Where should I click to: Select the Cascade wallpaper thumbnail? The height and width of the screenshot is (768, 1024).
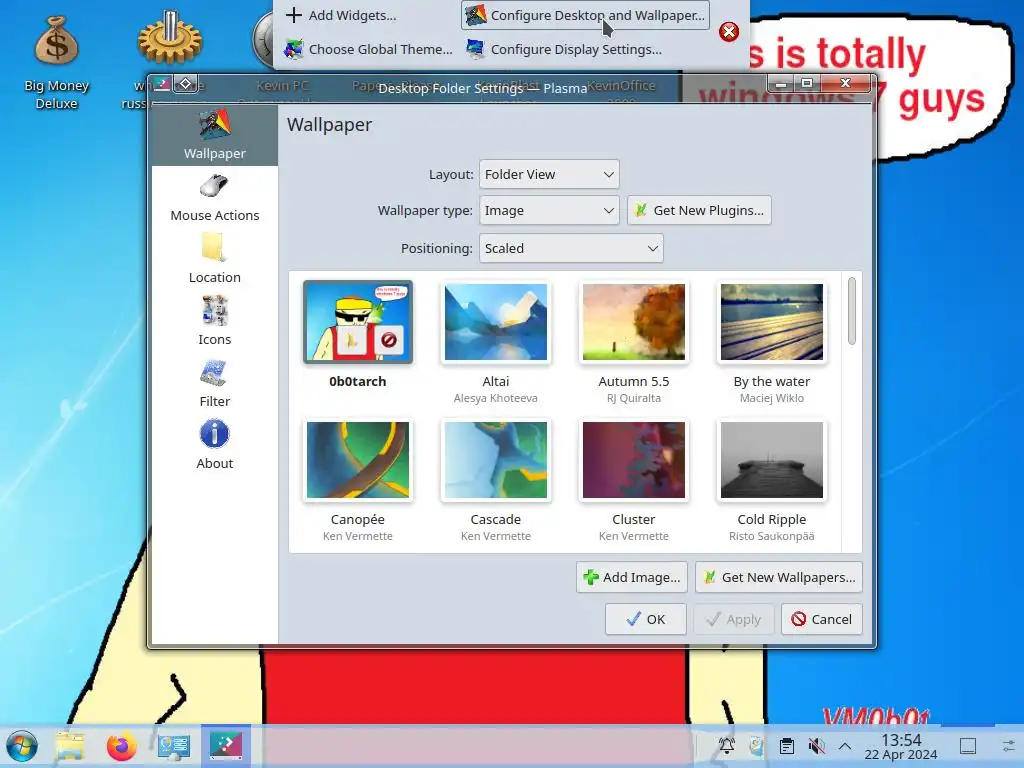click(x=496, y=460)
